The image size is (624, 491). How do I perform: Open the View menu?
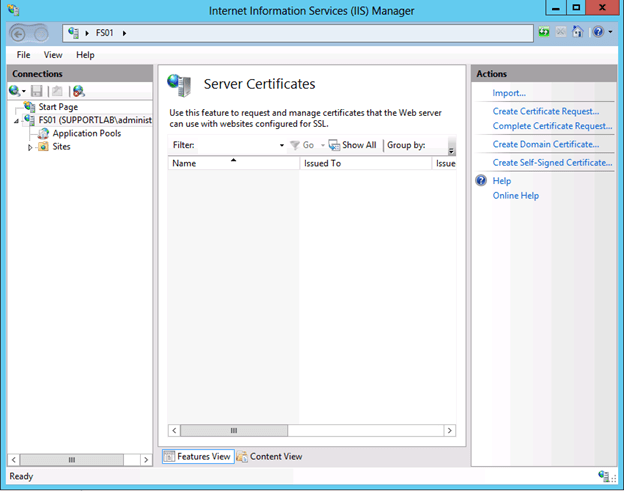coord(53,55)
